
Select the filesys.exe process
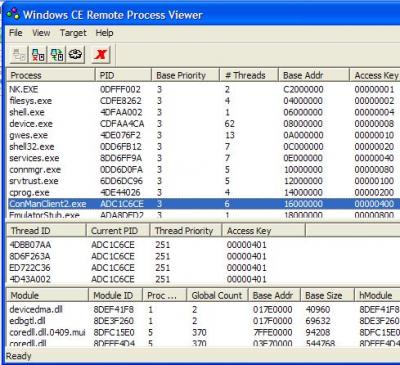[203, 101]
